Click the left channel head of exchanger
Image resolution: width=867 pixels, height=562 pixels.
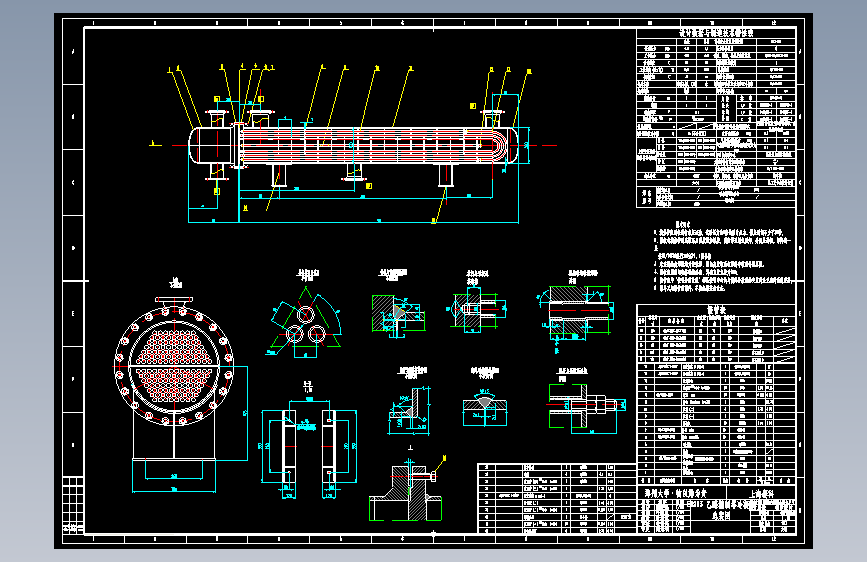(x=211, y=145)
